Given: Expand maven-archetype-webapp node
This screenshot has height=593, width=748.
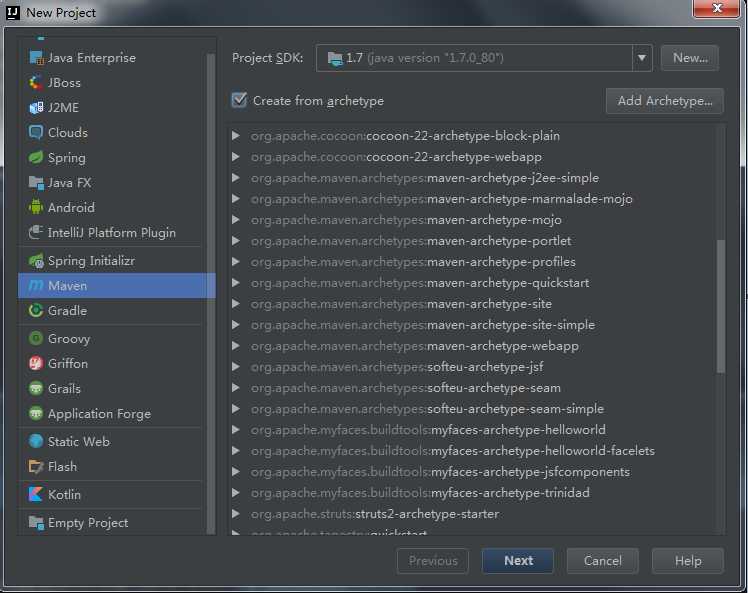Looking at the screenshot, I should 236,345.
